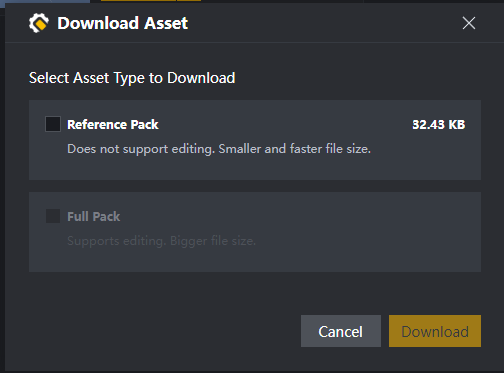
Task: Click the gear logo icon beside Download Asset
Action: 39,23
